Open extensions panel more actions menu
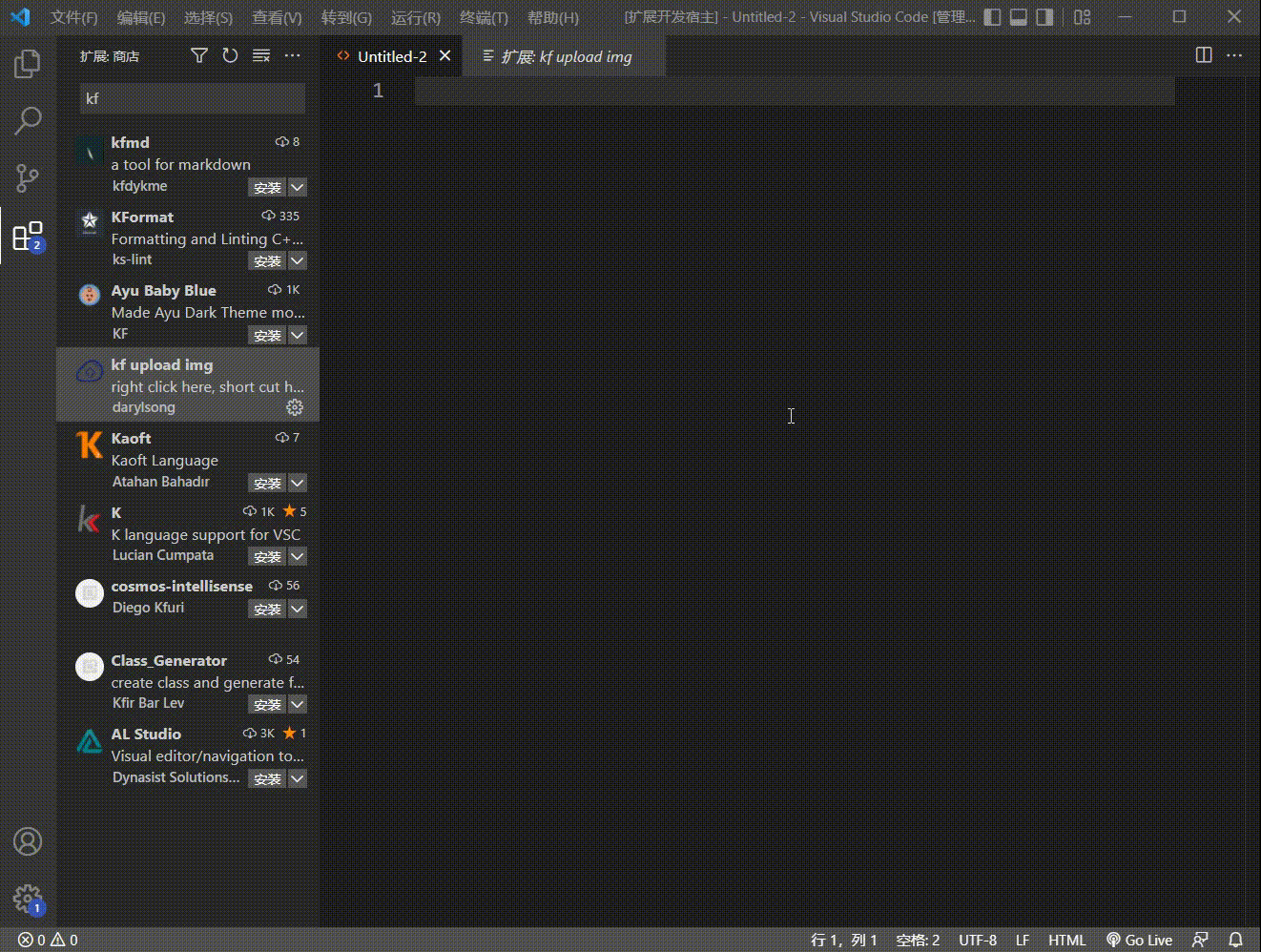This screenshot has width=1261, height=952. coord(293,56)
